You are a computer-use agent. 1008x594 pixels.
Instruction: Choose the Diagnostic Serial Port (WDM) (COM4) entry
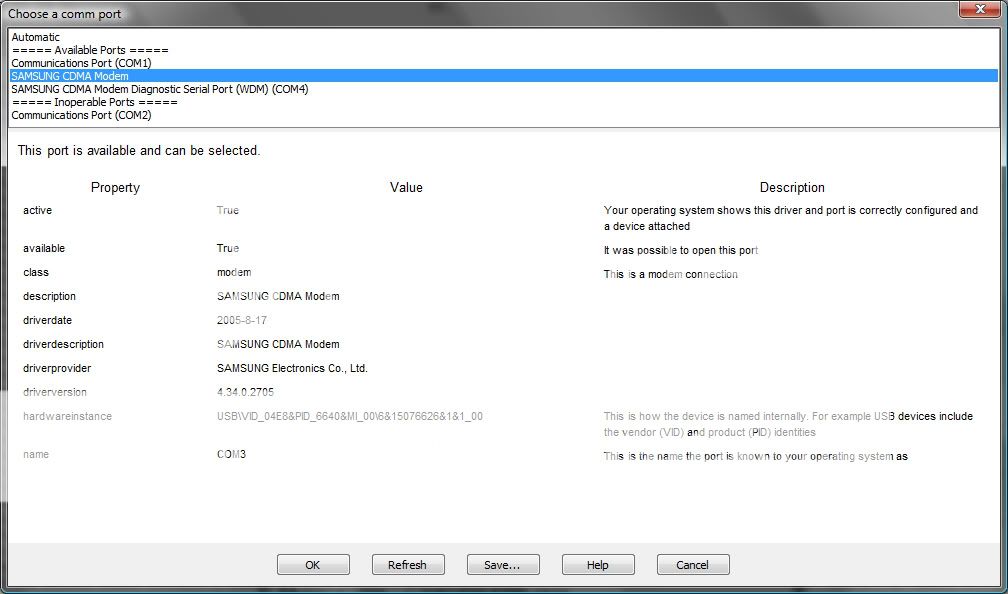pos(505,89)
